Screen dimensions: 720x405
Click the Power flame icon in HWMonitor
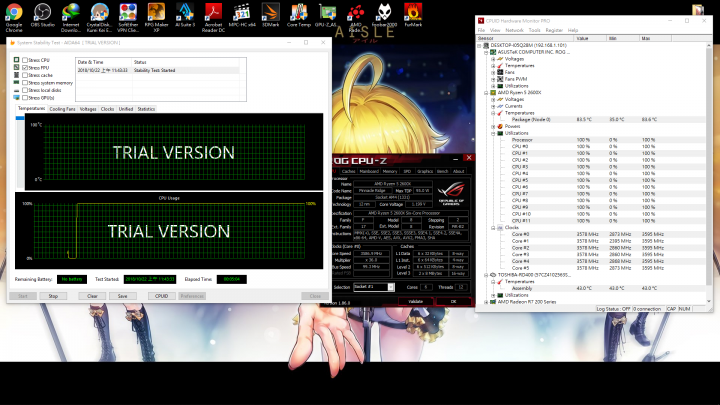click(500, 126)
